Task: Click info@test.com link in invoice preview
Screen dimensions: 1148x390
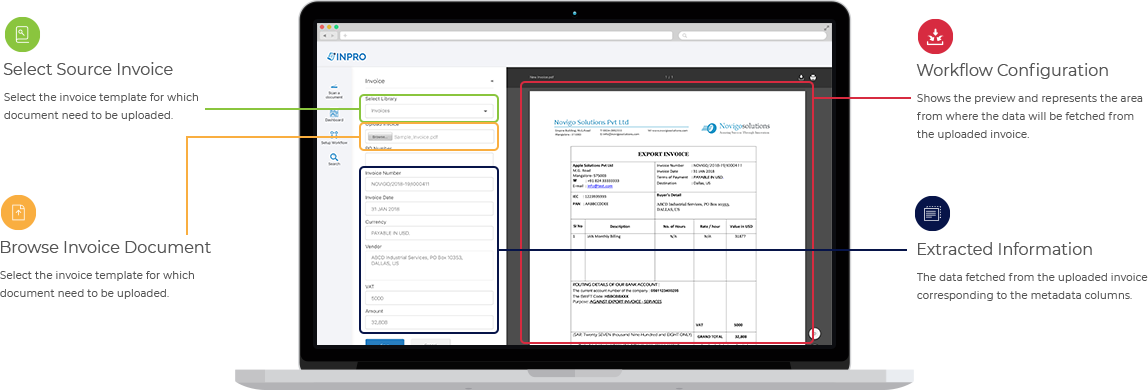Action: (599, 186)
